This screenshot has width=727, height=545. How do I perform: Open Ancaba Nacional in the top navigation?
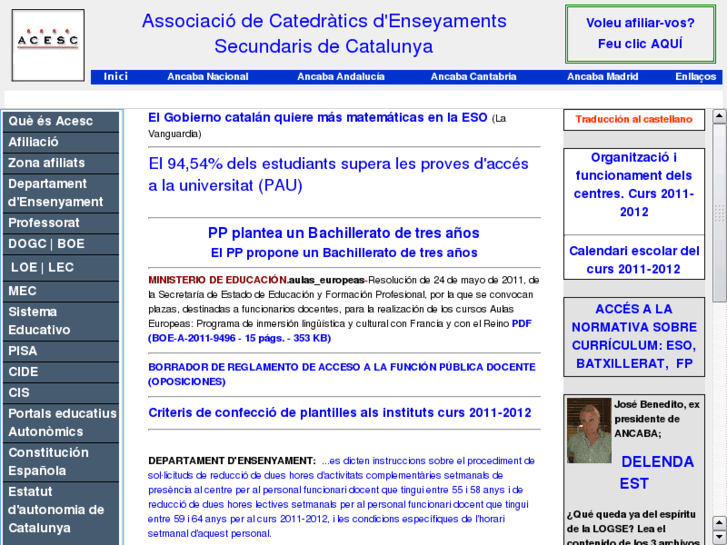point(208,77)
